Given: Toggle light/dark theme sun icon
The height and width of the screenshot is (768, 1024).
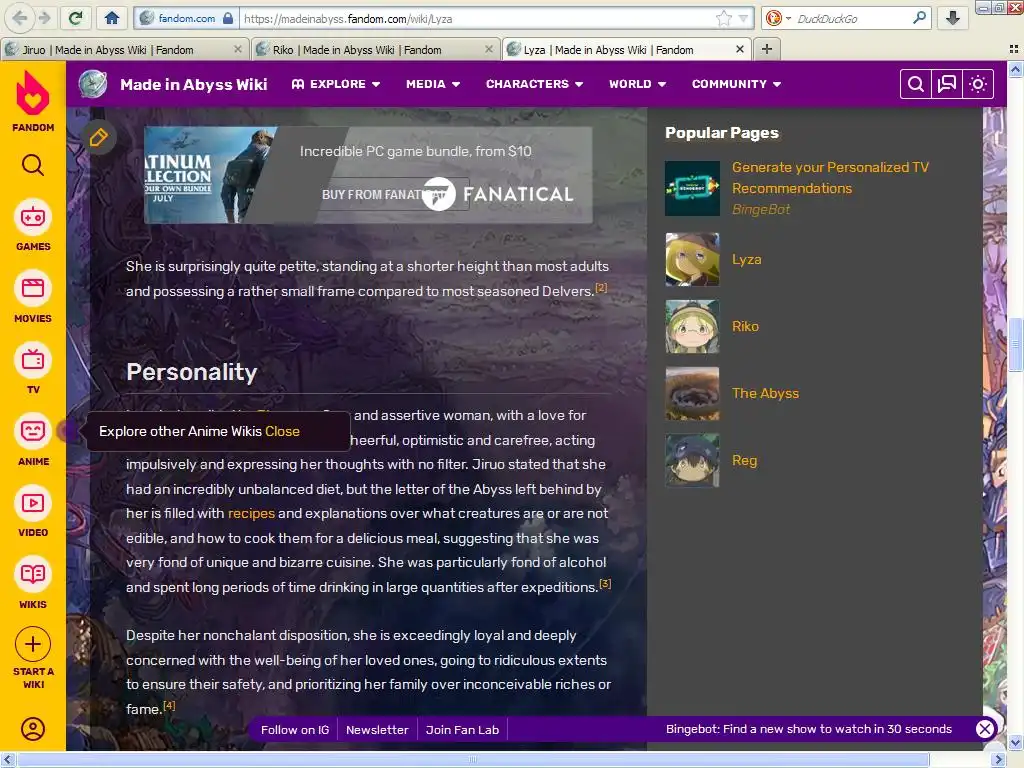Looking at the screenshot, I should click(978, 84).
